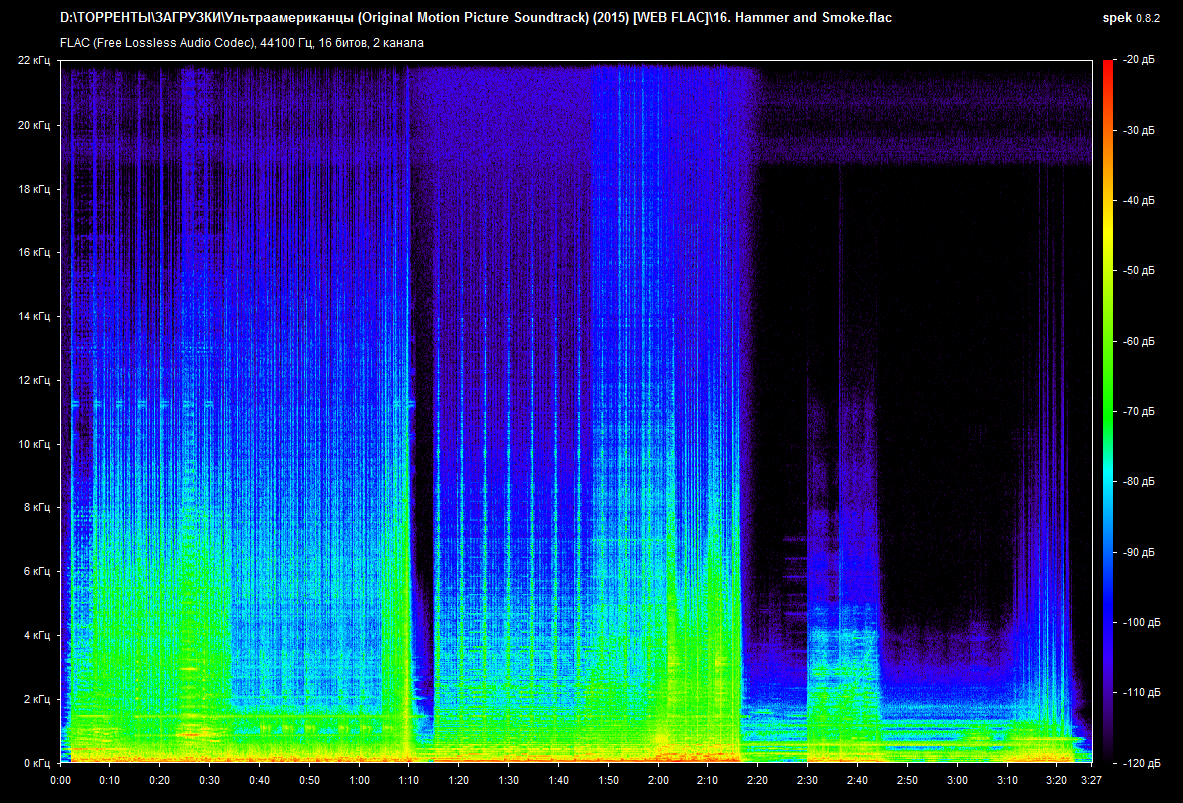Screen dimensions: 1183x803
Task: Click the '3:20' time axis label
Action: pos(1057,780)
